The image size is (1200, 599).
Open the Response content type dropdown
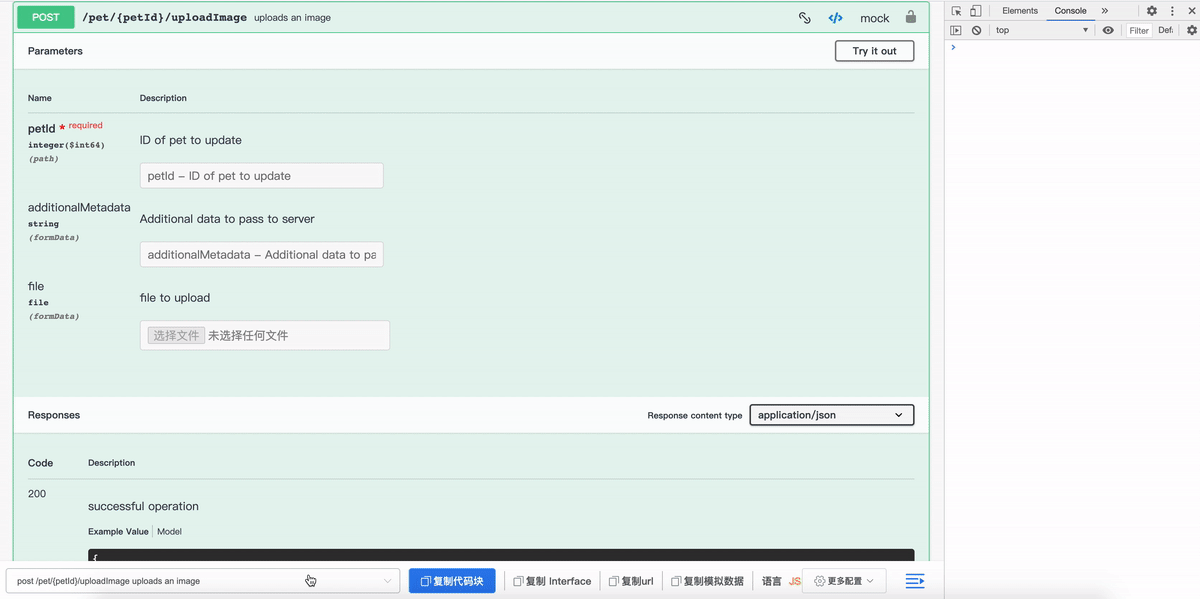coord(831,415)
